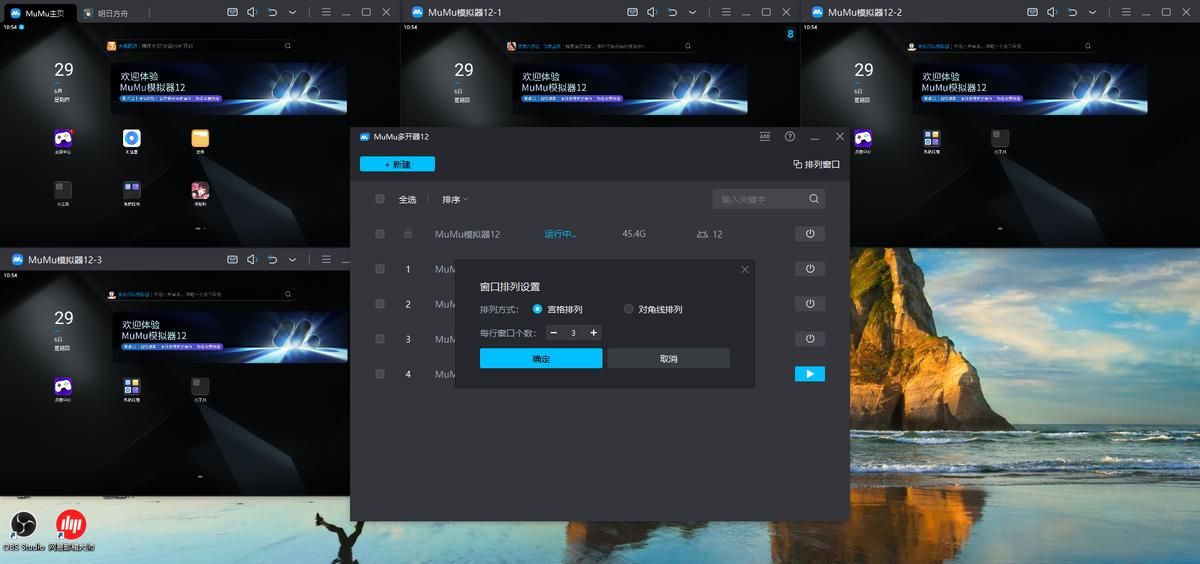Click the 确定 confirm button
The image size is (1200, 564).
[x=541, y=358]
